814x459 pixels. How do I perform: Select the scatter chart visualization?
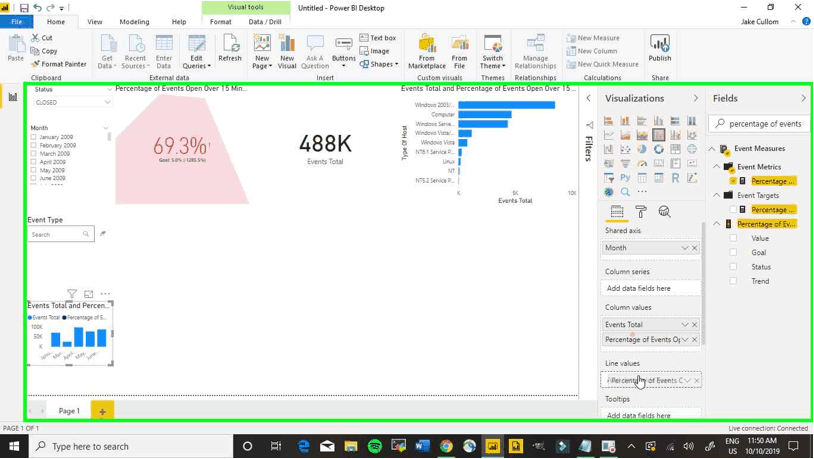(625, 149)
